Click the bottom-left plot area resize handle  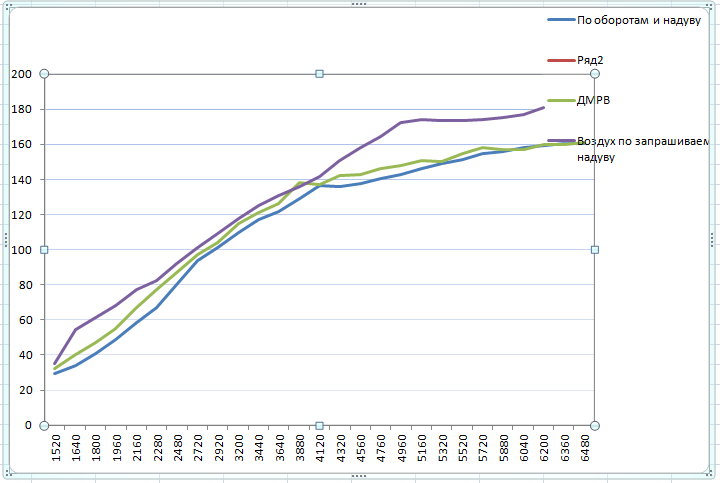44,425
